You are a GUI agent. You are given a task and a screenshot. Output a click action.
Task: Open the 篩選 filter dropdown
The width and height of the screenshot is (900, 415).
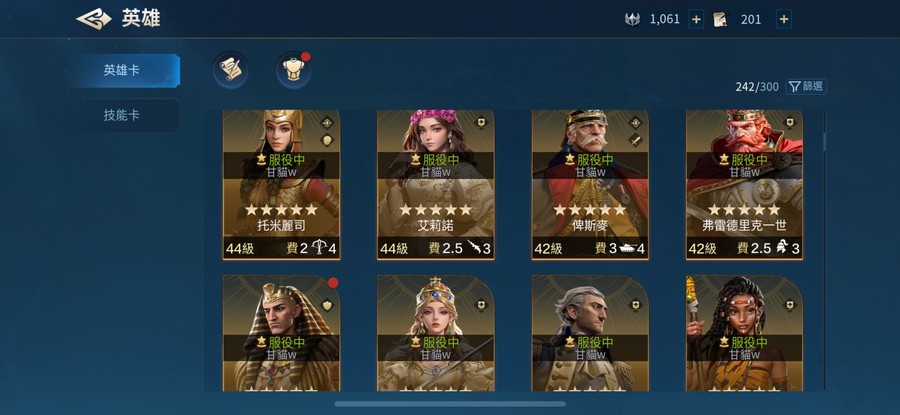[x=806, y=87]
